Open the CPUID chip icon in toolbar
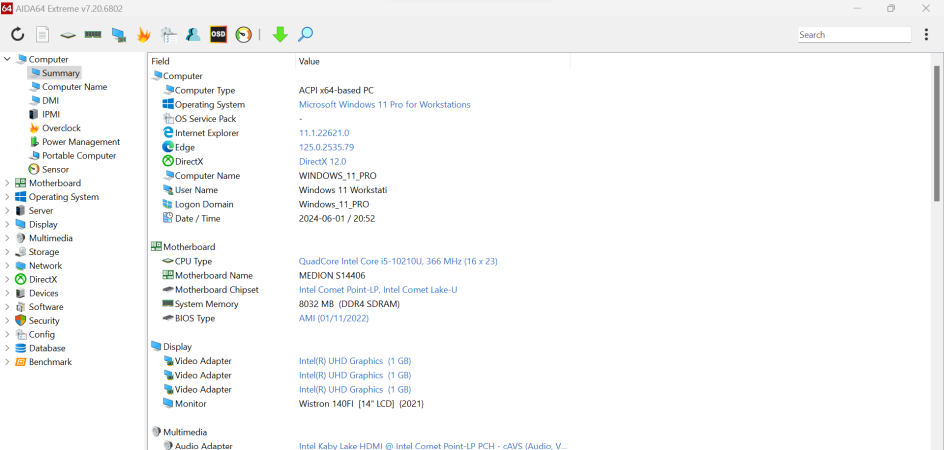The image size is (944, 450). tap(67, 35)
